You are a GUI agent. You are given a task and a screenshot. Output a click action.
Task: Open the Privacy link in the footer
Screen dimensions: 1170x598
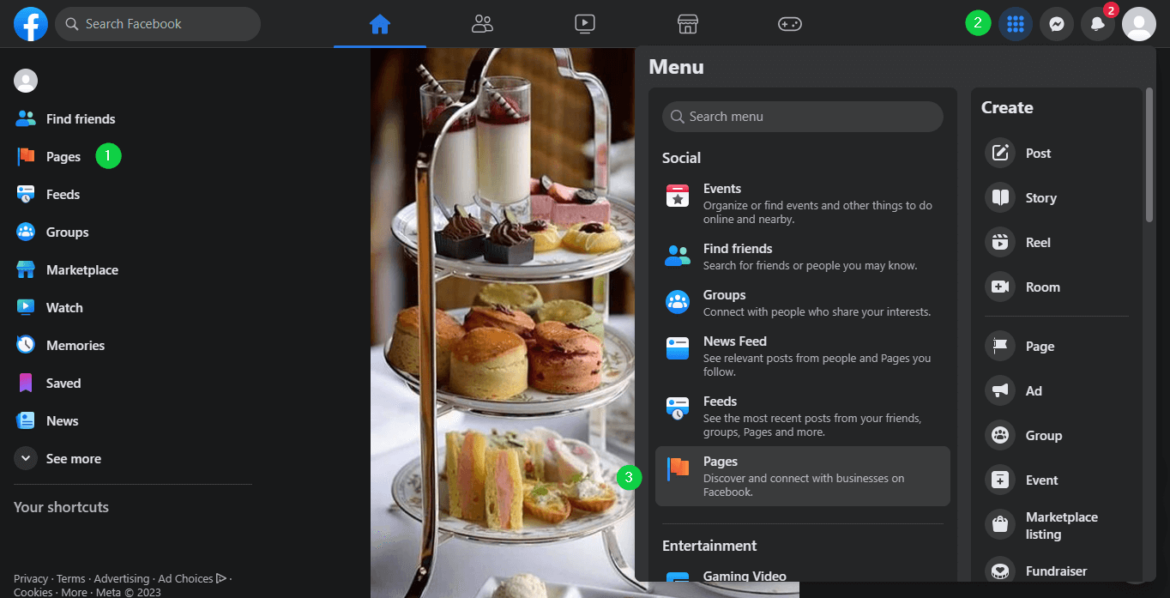click(31, 578)
